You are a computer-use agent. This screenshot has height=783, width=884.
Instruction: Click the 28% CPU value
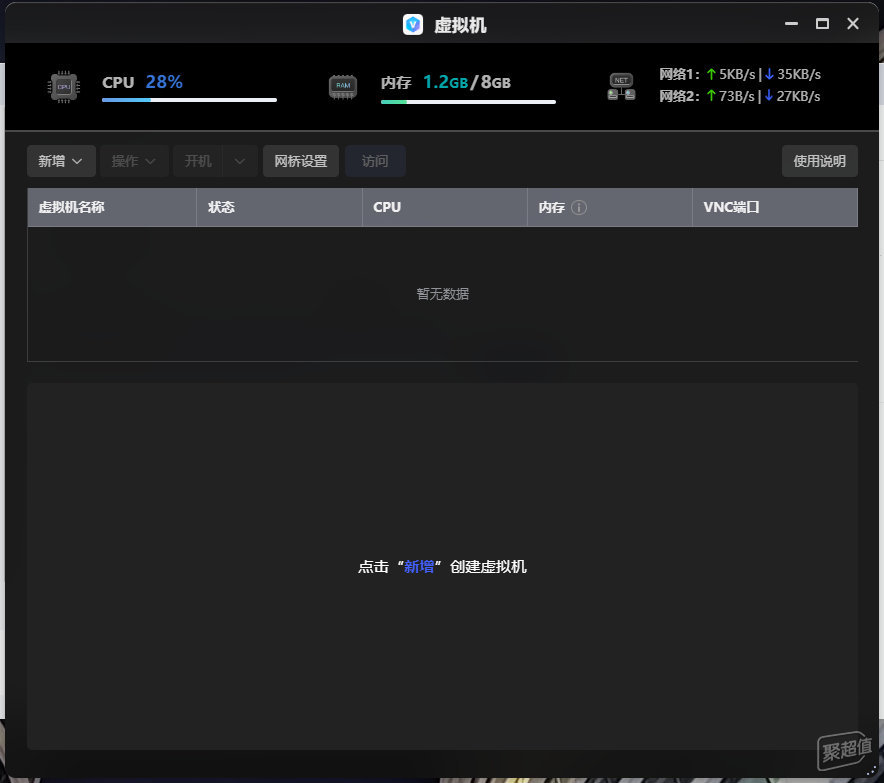point(164,82)
